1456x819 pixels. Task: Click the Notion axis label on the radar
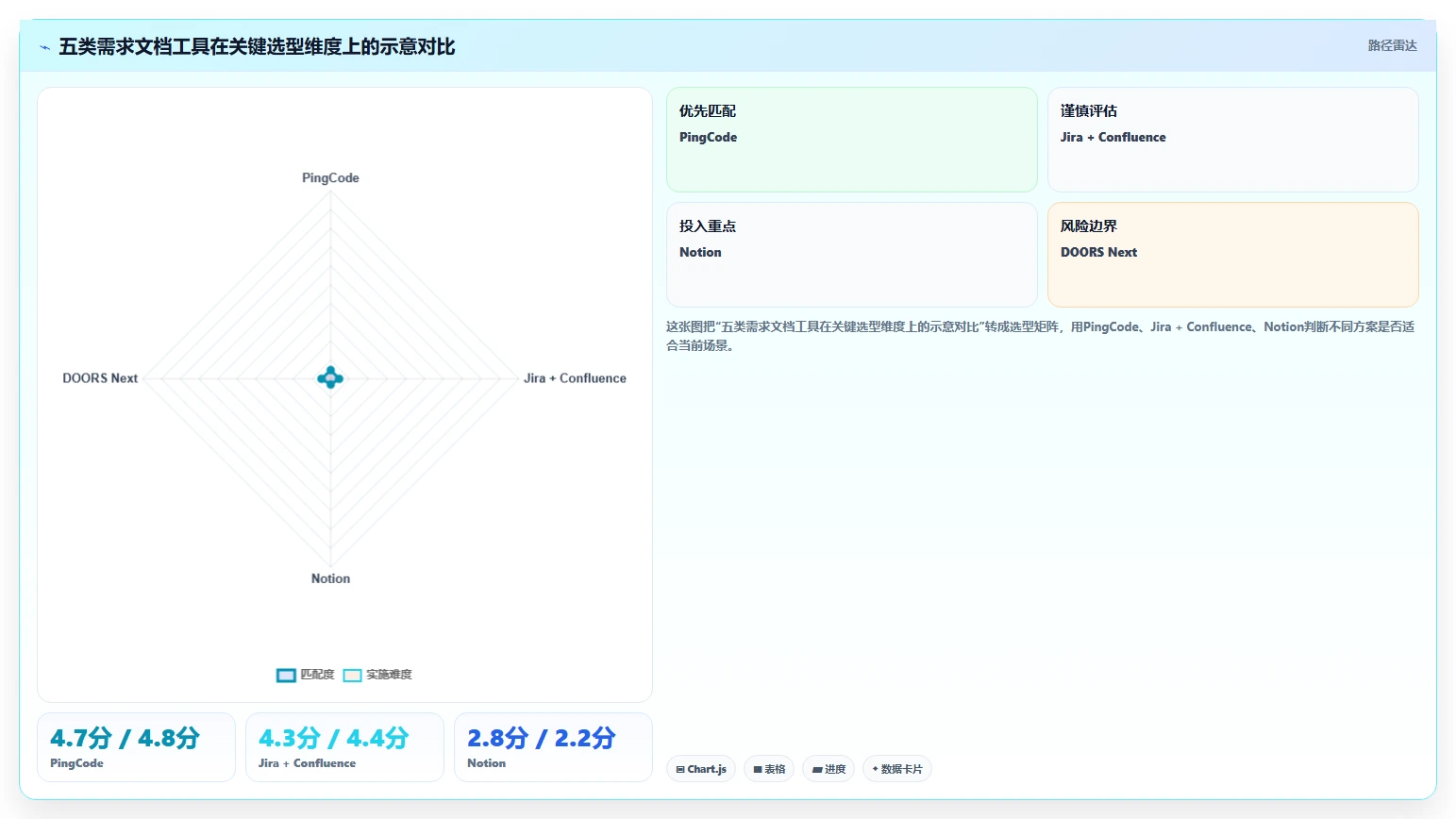(x=330, y=578)
